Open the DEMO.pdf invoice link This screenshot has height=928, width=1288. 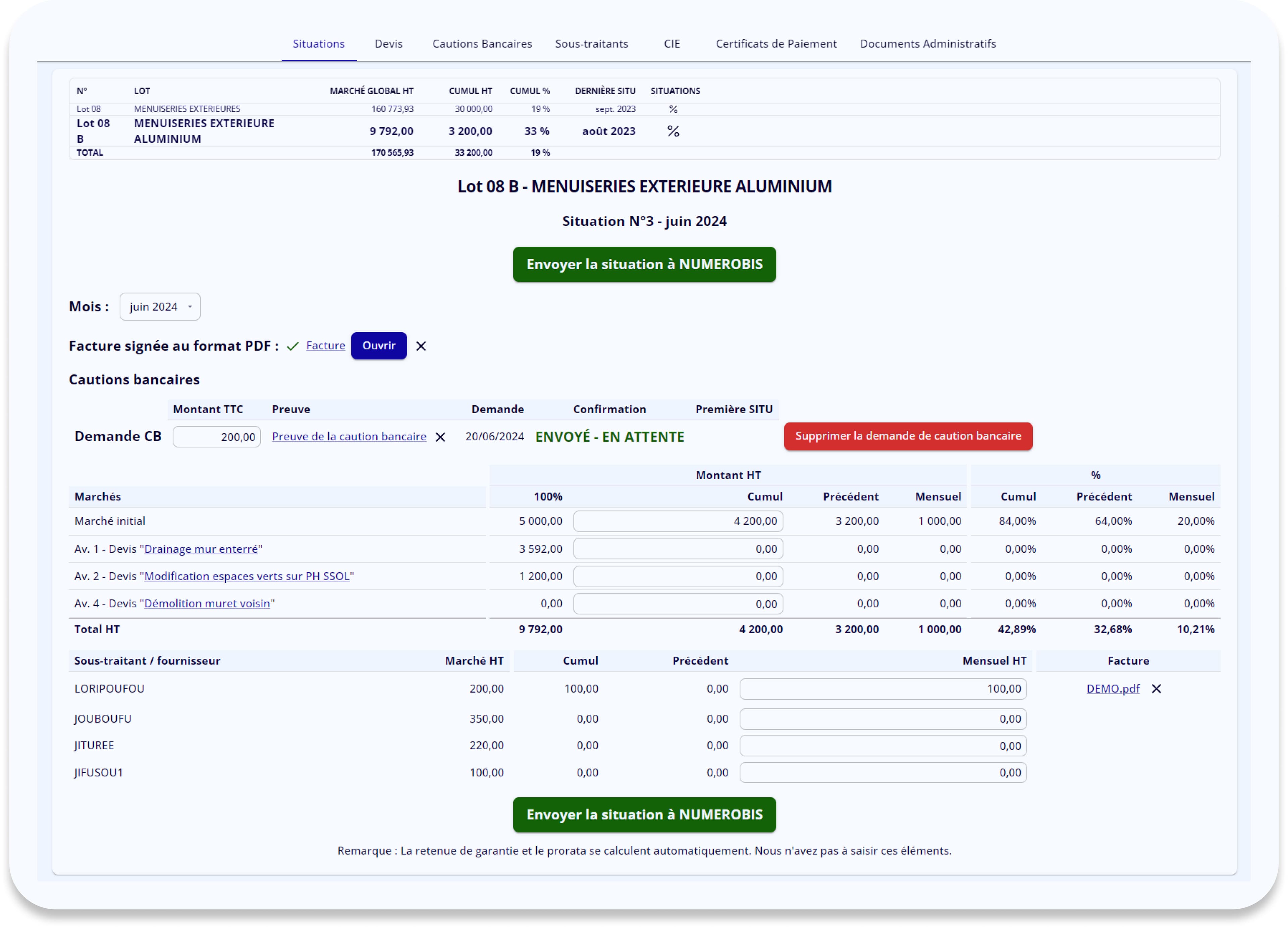pyautogui.click(x=1113, y=688)
